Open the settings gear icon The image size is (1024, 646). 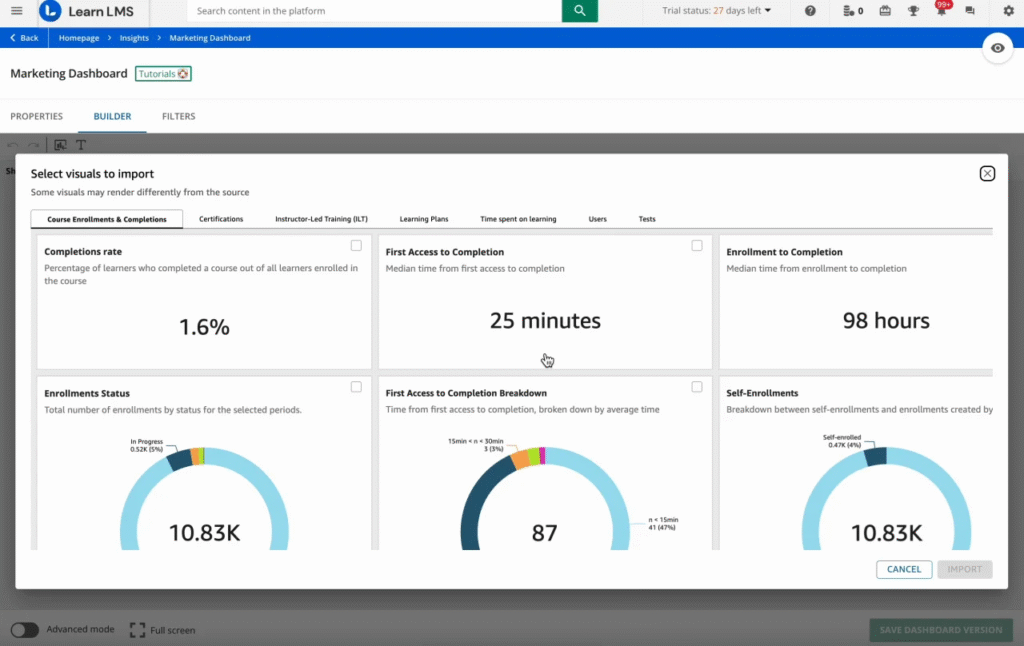[x=1008, y=11]
